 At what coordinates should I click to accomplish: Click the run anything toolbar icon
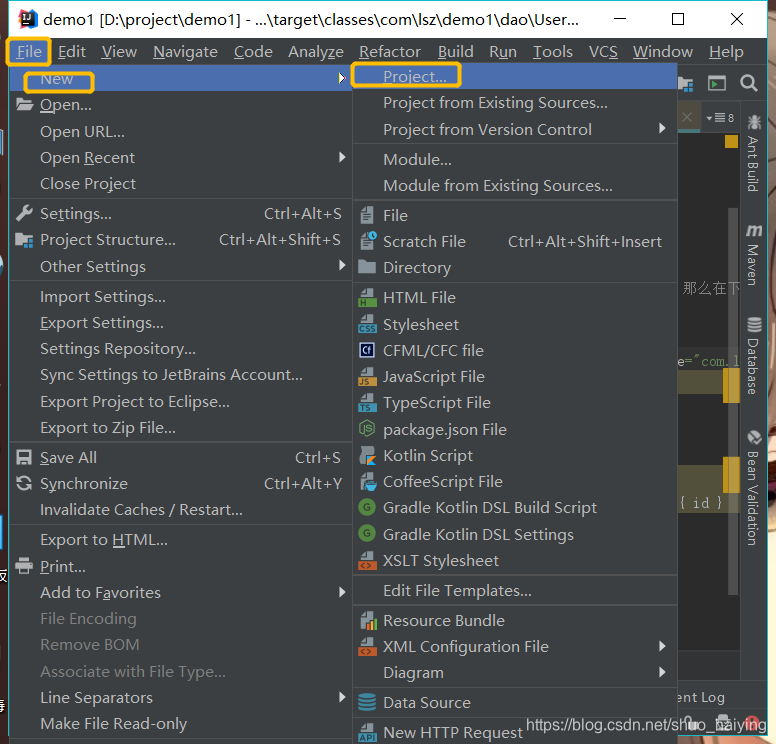717,83
